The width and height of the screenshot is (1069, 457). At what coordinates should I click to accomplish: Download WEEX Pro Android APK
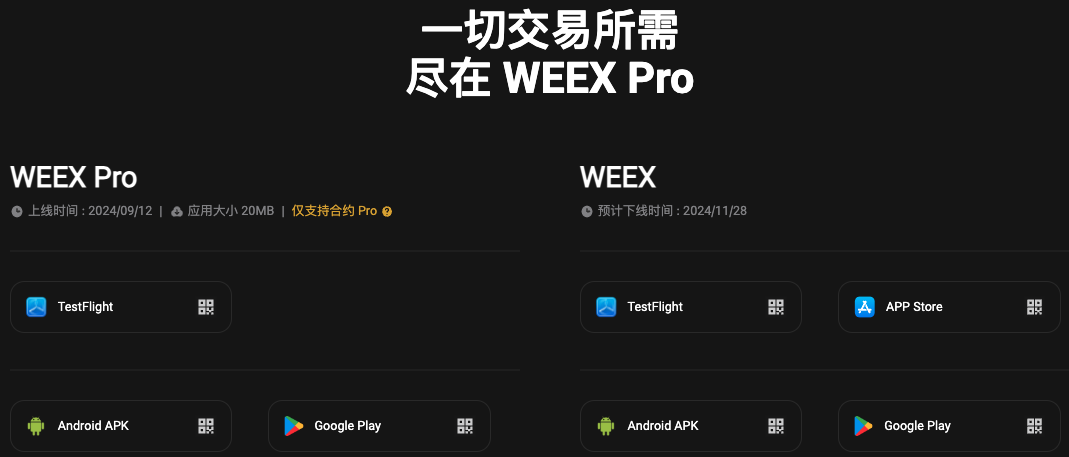[121, 426]
